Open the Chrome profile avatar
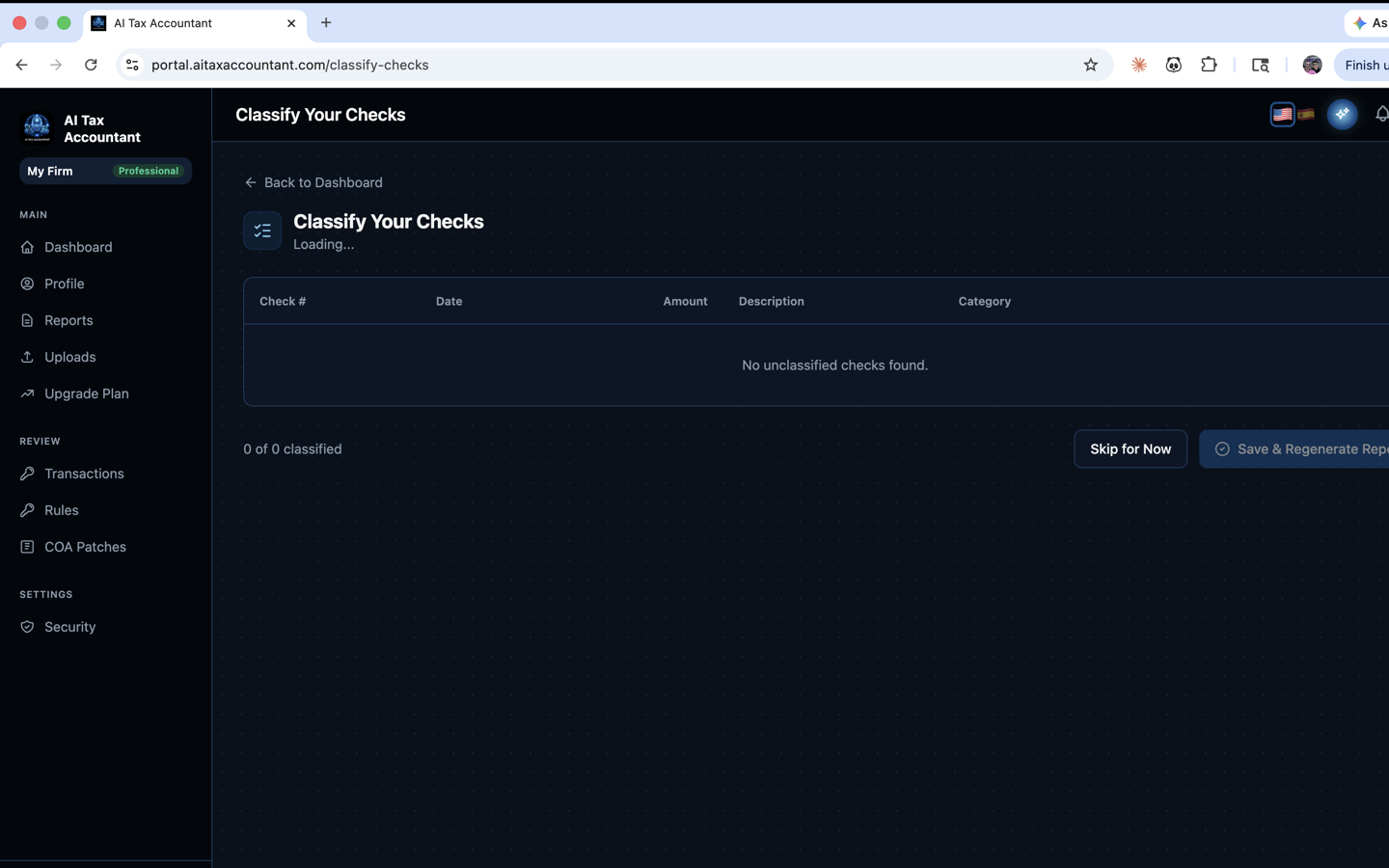Screen dimensions: 1389x868 1312,65
